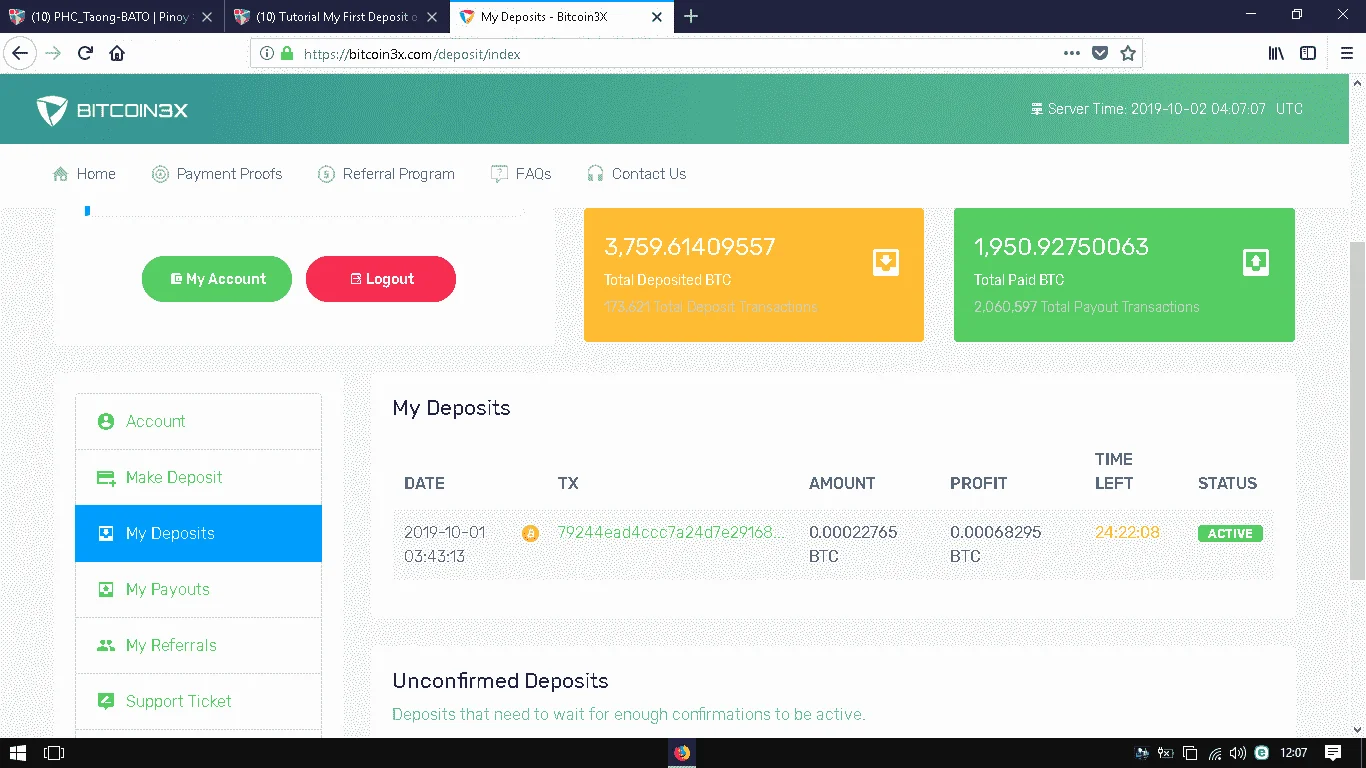
Task: Open the Firefox hamburger menu
Action: click(x=1346, y=54)
